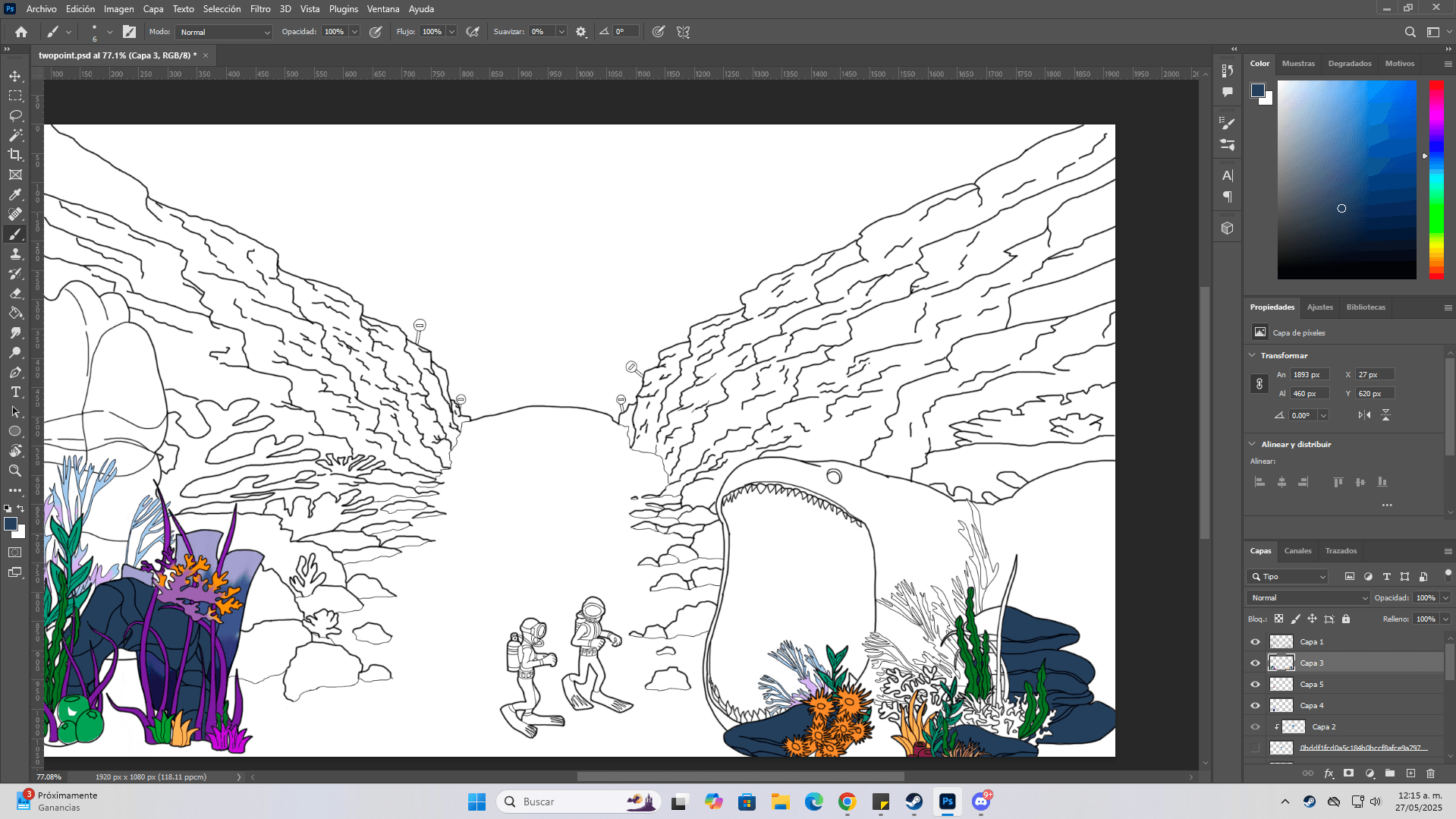The width and height of the screenshot is (1456, 819).
Task: Select the Lasso tool
Action: pyautogui.click(x=15, y=115)
